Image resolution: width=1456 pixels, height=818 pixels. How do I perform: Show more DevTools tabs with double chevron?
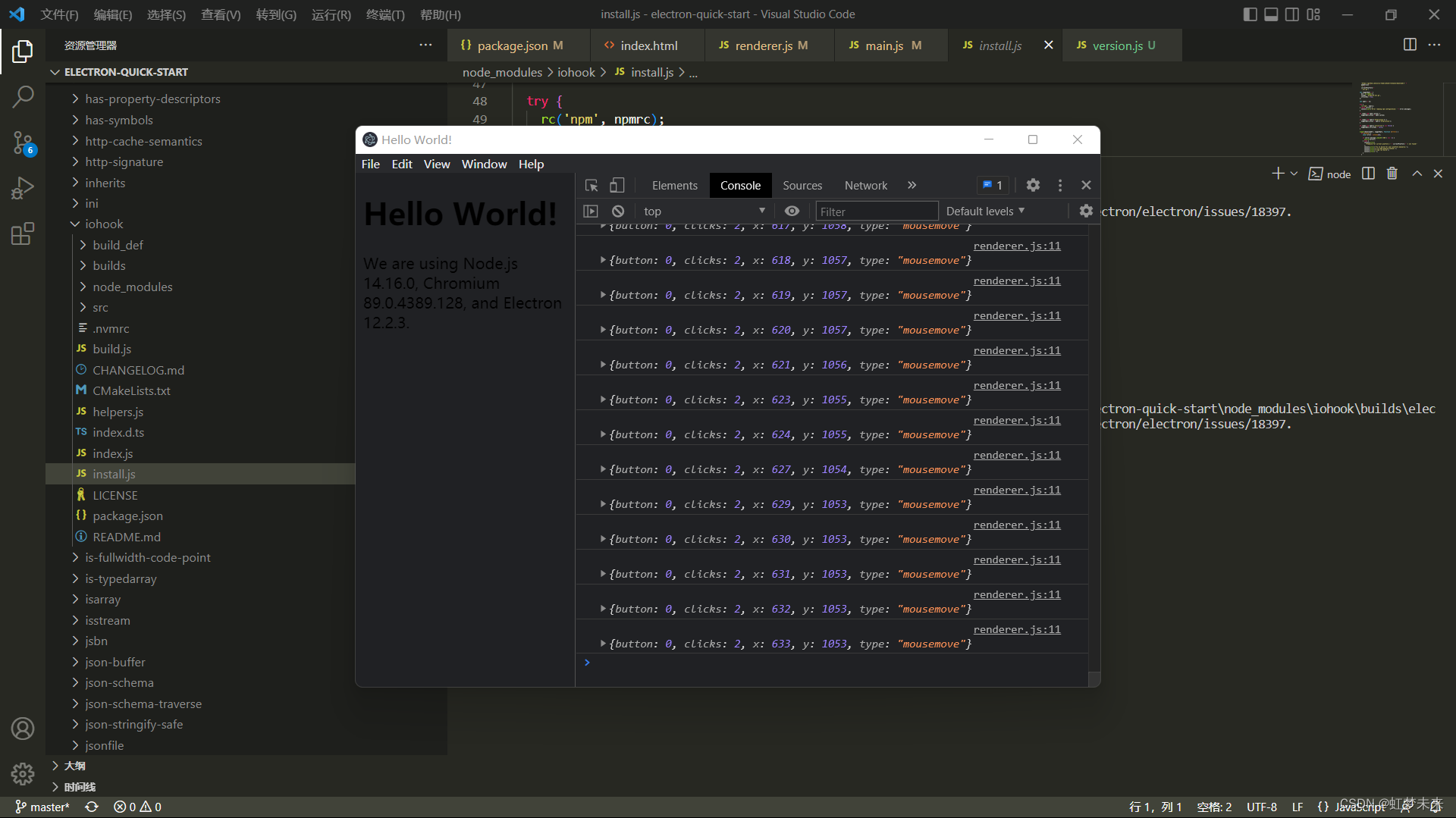912,185
